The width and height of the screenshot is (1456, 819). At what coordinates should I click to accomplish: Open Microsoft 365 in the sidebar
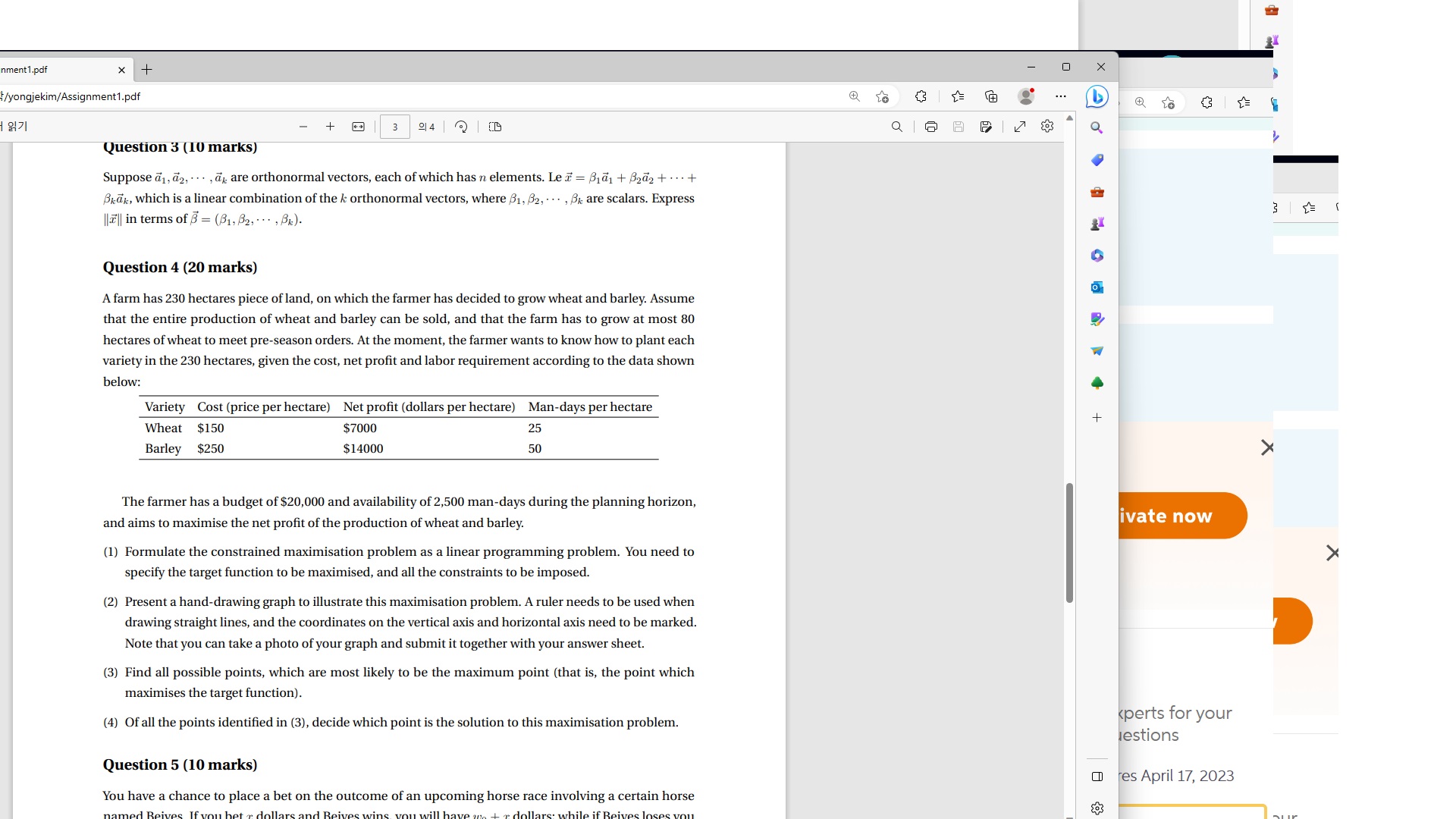[1097, 256]
